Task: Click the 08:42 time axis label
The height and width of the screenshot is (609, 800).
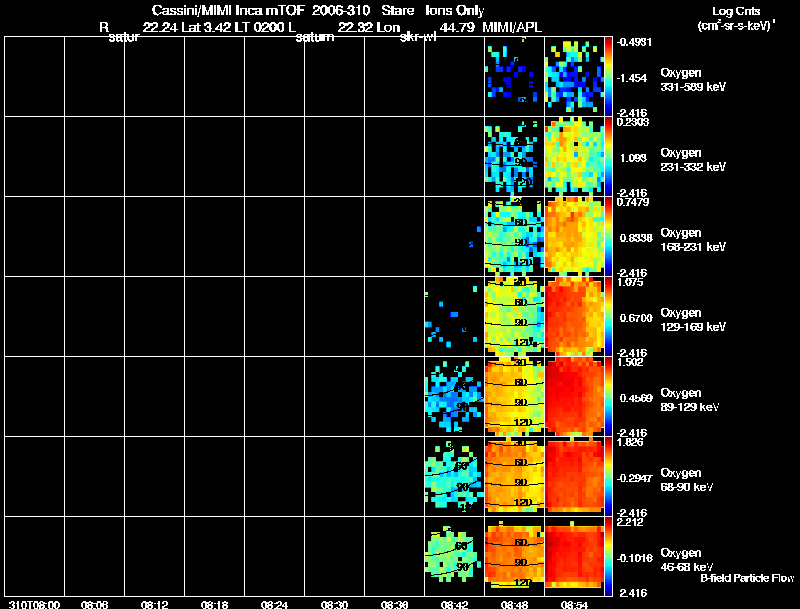Action: point(455,605)
